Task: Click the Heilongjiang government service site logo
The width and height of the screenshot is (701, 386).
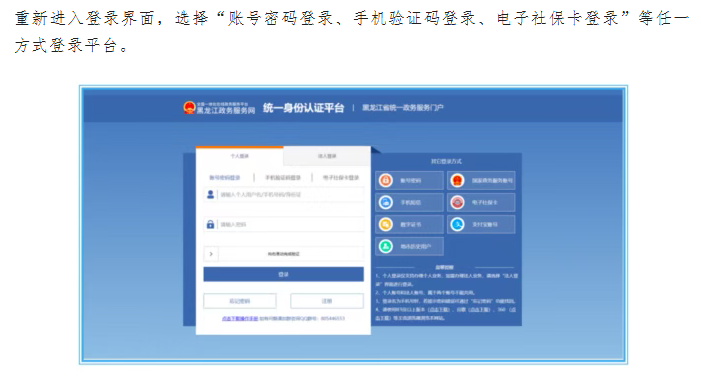Action: click(x=219, y=108)
